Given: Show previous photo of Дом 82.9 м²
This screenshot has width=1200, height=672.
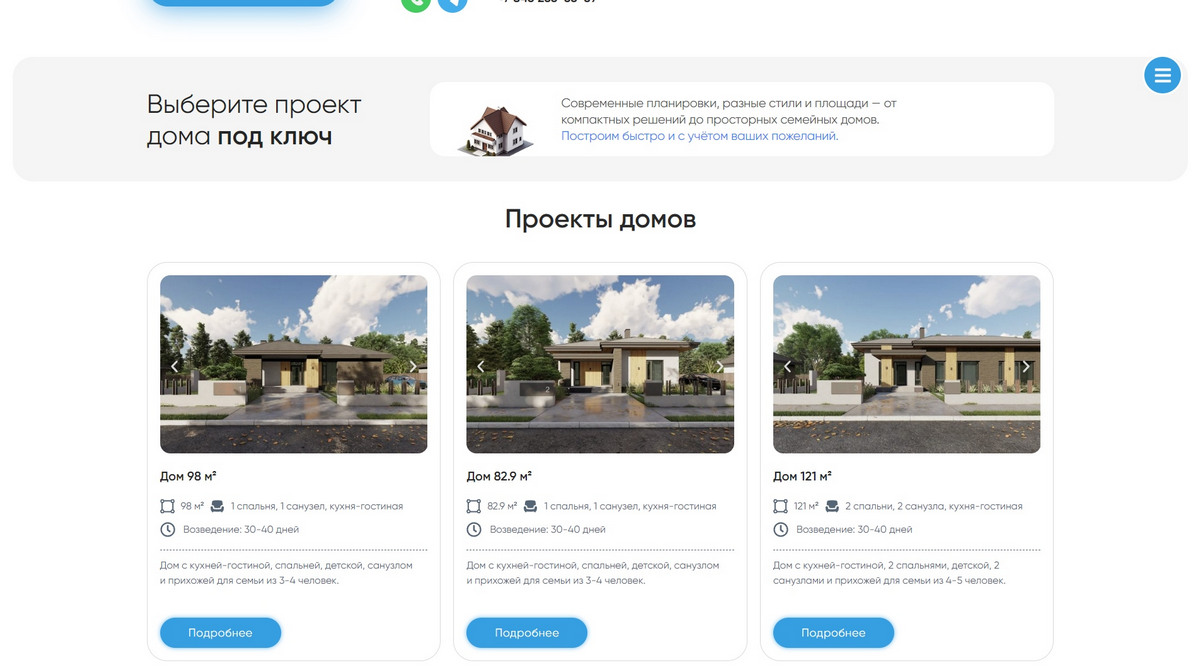Looking at the screenshot, I should [x=481, y=367].
